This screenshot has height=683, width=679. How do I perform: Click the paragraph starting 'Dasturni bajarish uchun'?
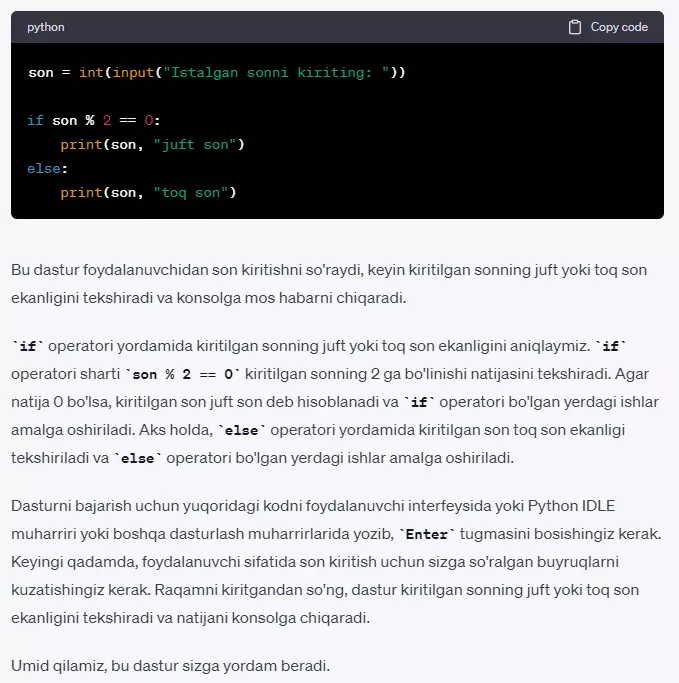pyautogui.click(x=336, y=562)
